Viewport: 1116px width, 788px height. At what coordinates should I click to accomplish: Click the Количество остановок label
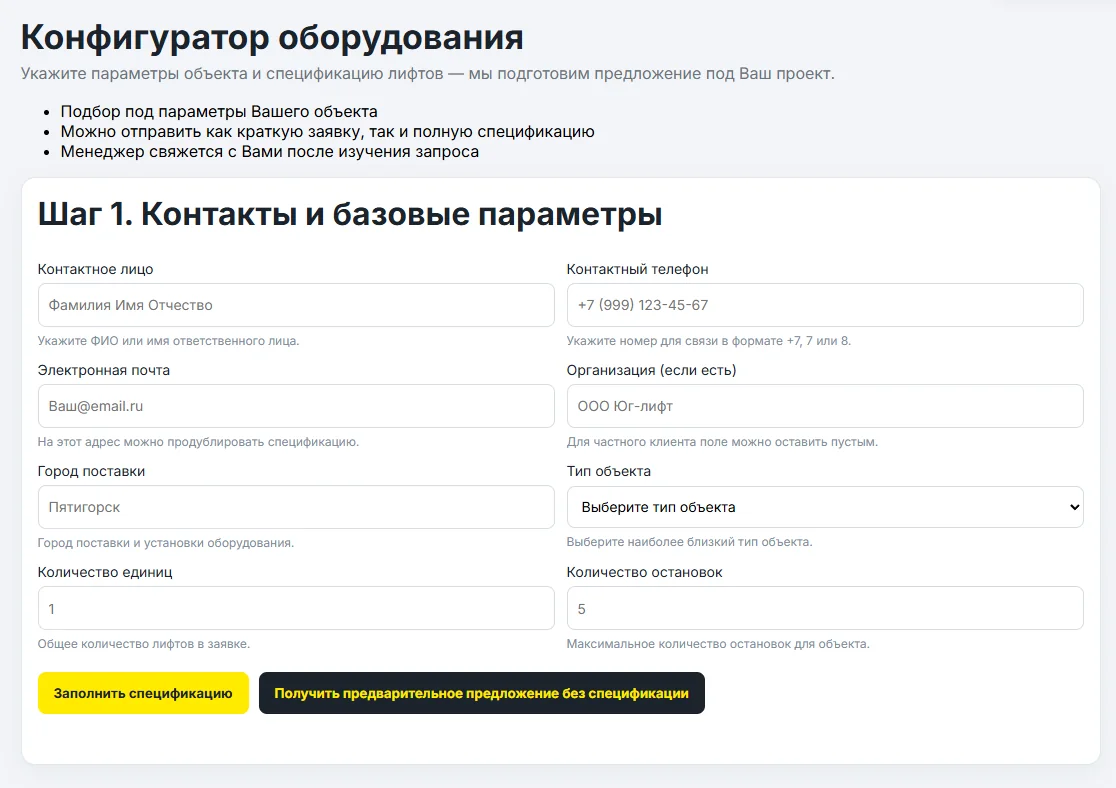[x=645, y=572]
